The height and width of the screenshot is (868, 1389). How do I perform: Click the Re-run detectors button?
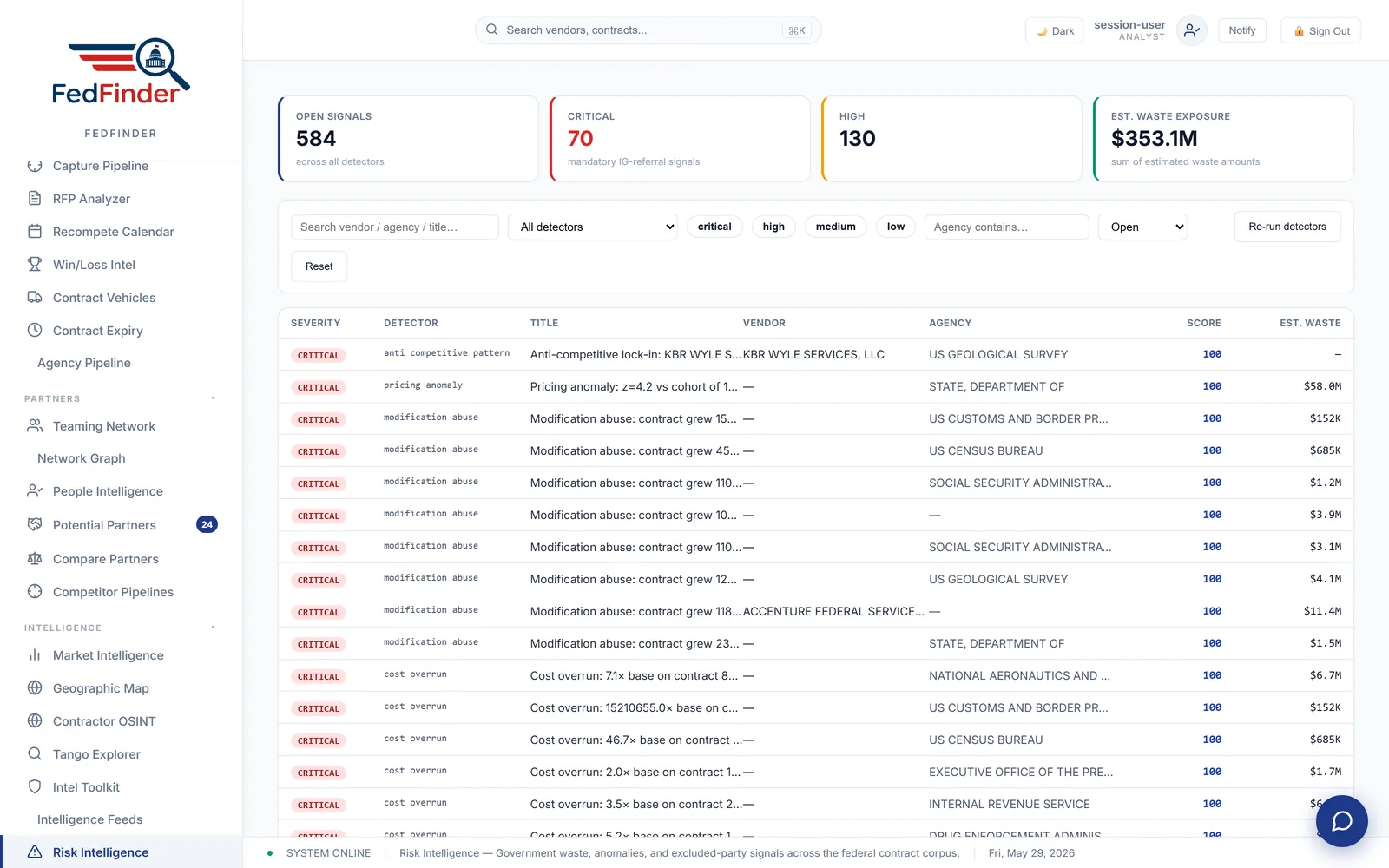pos(1287,227)
